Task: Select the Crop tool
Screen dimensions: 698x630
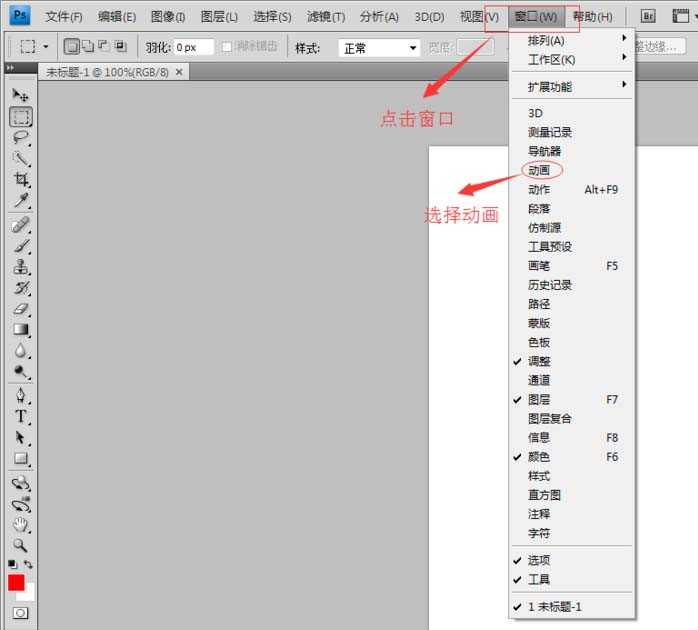Action: pos(20,180)
